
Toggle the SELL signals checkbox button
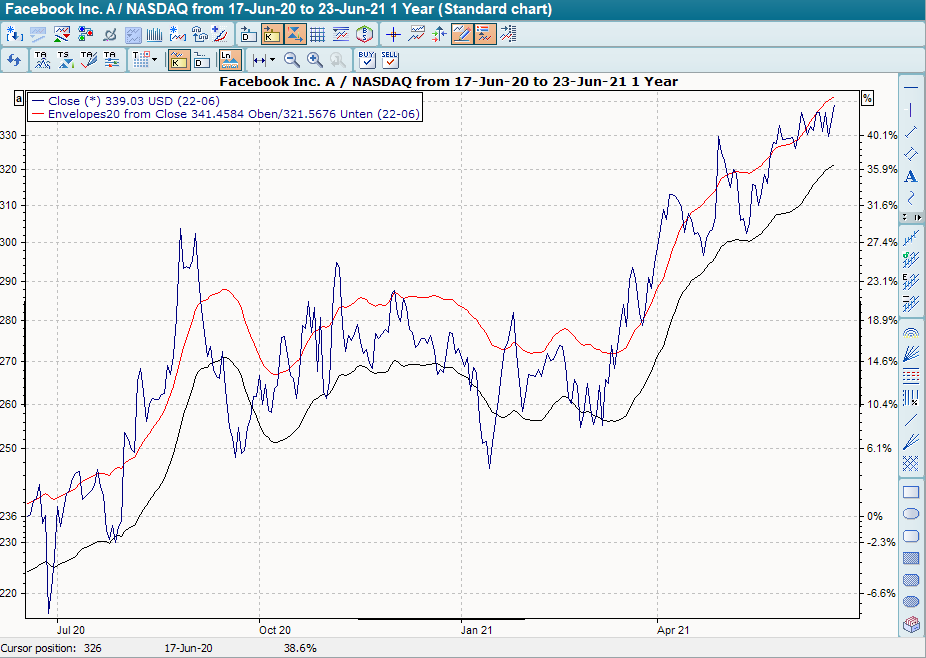tap(390, 60)
